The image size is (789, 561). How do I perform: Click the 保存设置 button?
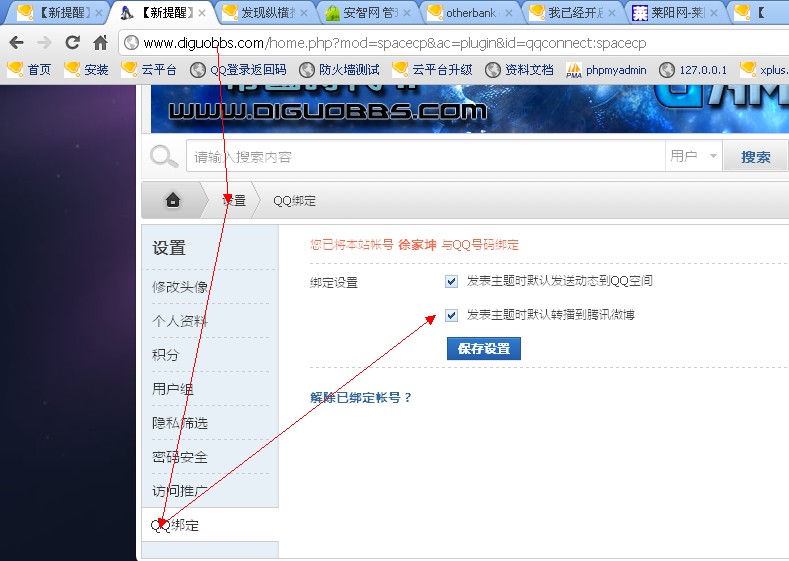[x=484, y=348]
